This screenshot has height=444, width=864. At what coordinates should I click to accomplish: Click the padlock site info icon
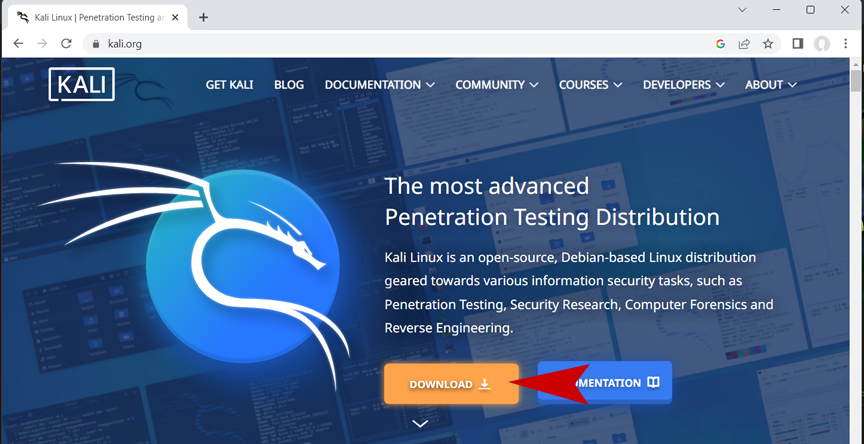(96, 44)
